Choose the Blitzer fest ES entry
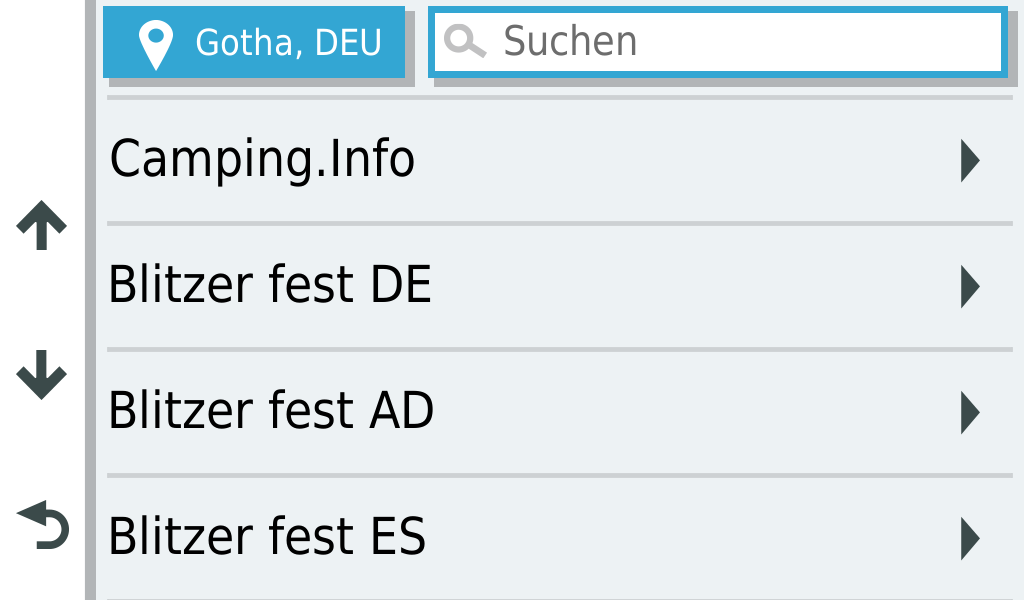The width and height of the screenshot is (1024, 600). coord(267,538)
